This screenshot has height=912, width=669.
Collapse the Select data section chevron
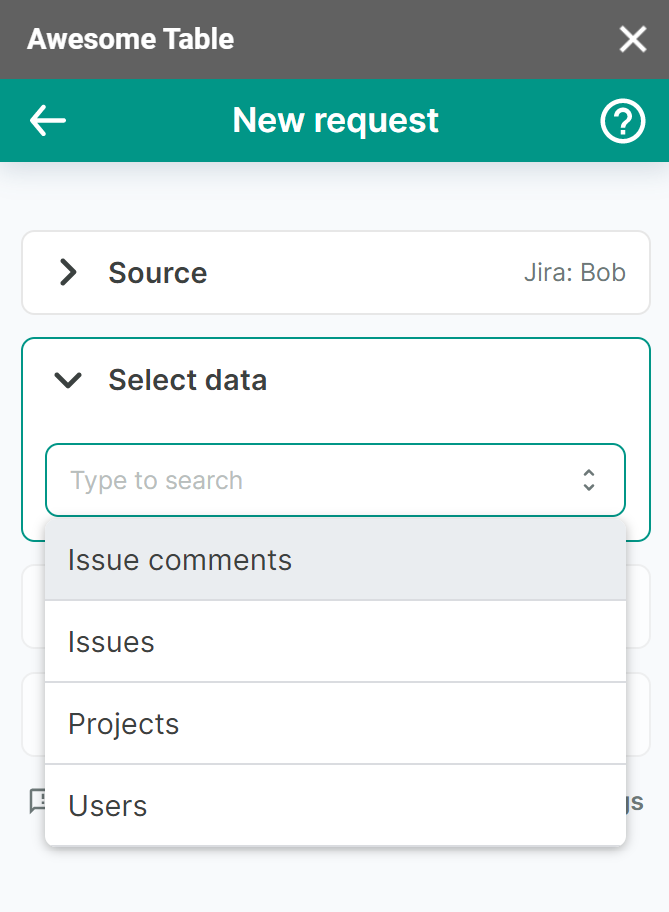point(68,380)
